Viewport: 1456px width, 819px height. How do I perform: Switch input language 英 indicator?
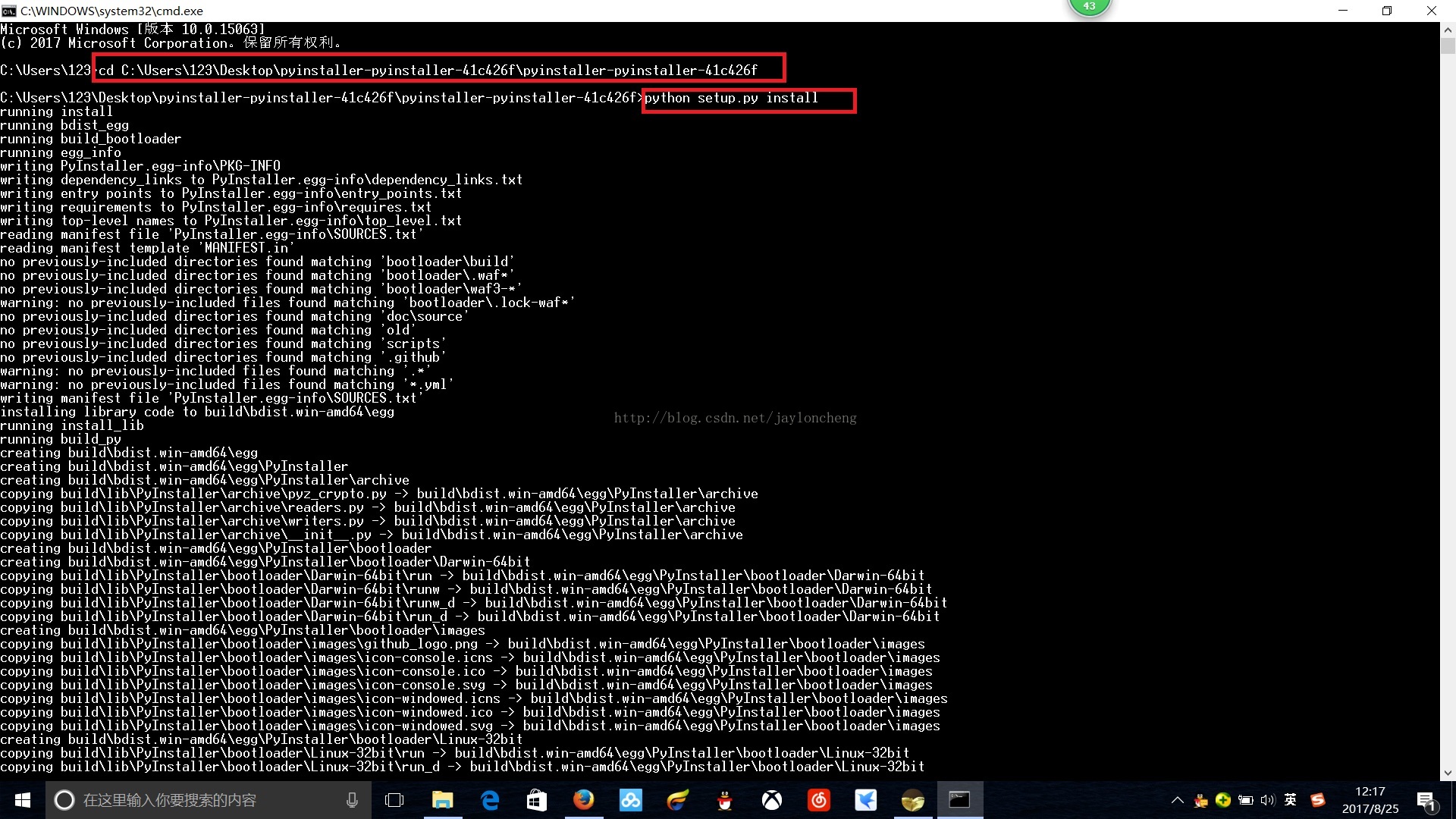pos(1291,800)
